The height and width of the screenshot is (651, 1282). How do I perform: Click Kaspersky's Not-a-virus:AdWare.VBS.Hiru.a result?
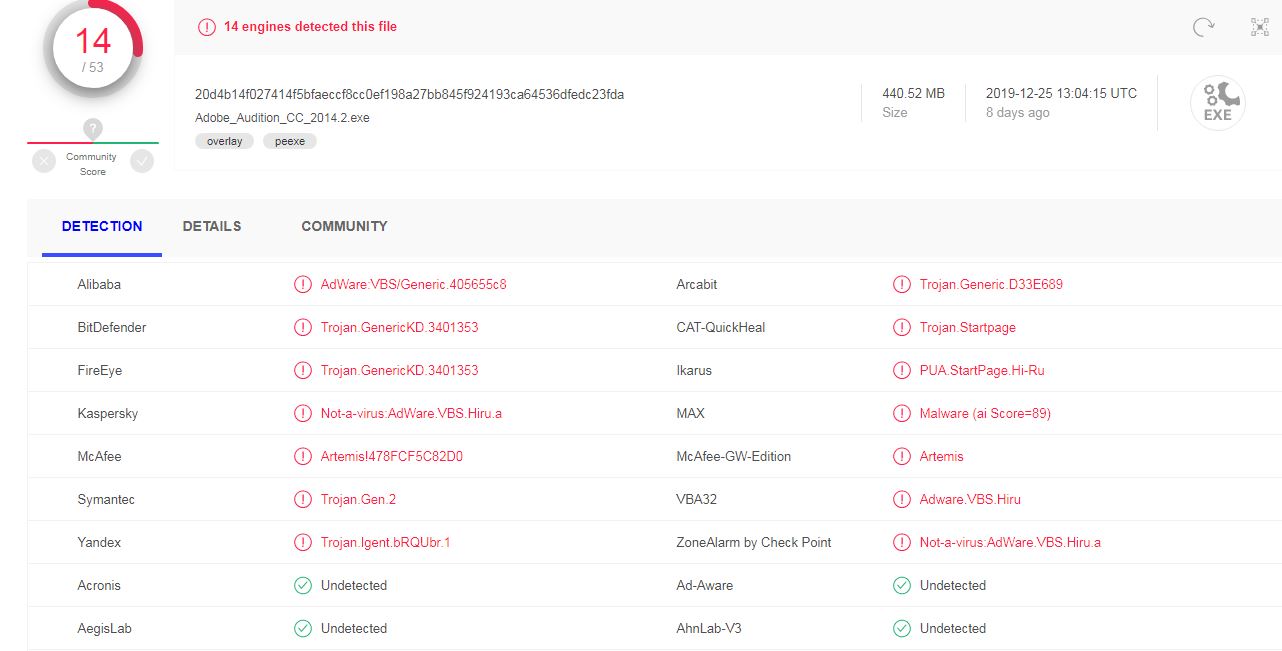[411, 413]
